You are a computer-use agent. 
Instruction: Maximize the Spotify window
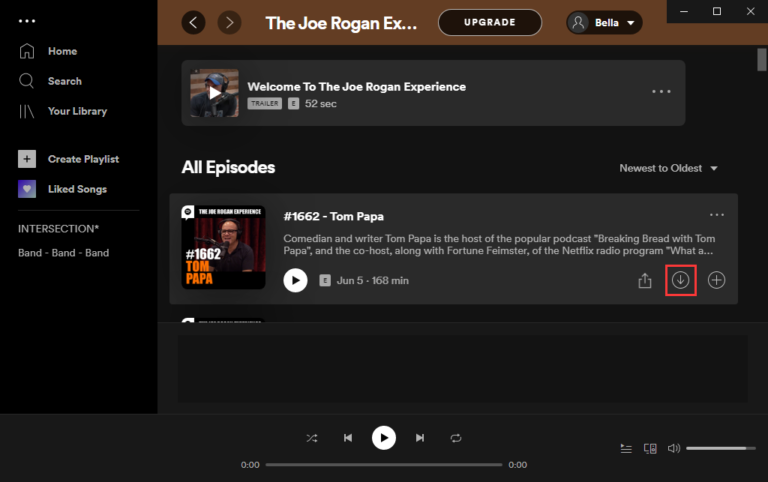(717, 11)
